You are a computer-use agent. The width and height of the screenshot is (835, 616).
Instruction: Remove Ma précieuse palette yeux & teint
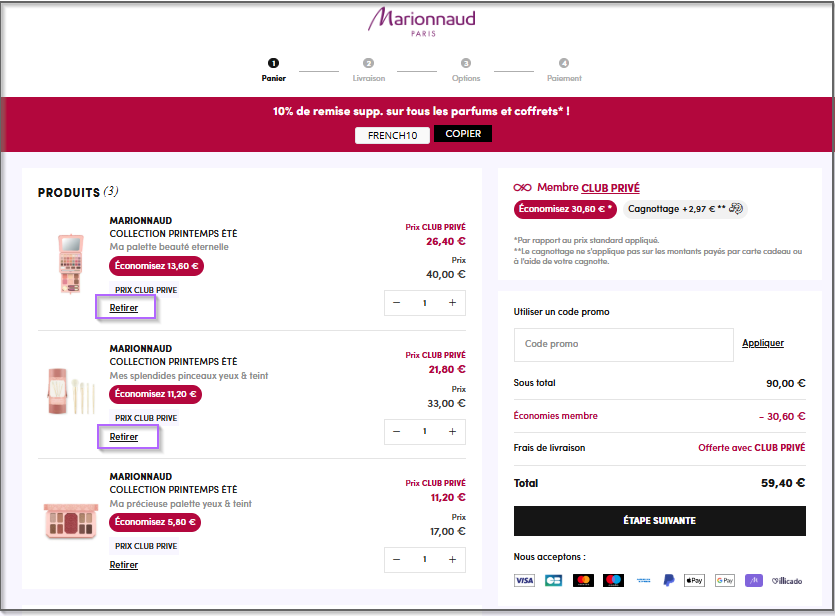pos(124,565)
